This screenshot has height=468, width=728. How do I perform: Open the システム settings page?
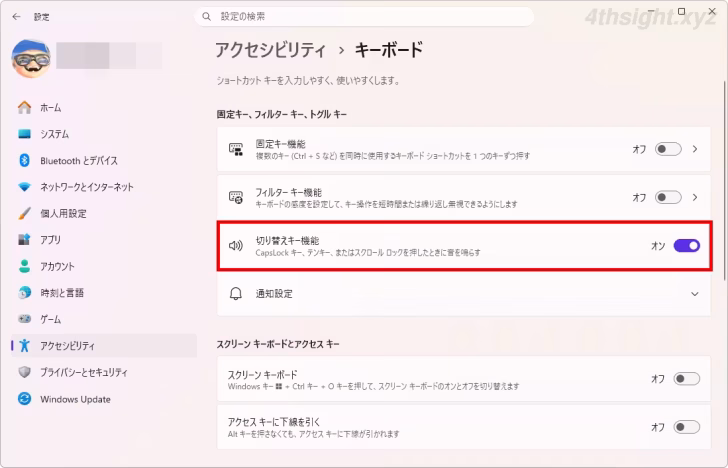[104, 134]
